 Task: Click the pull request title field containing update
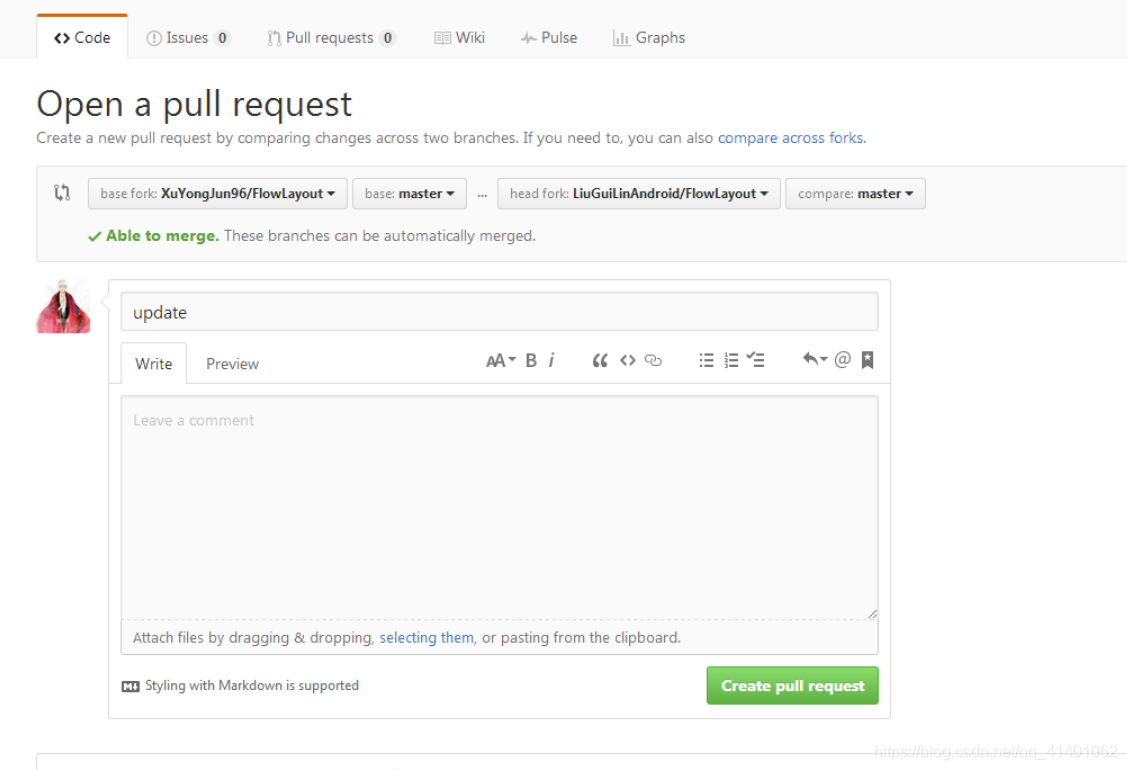point(500,312)
